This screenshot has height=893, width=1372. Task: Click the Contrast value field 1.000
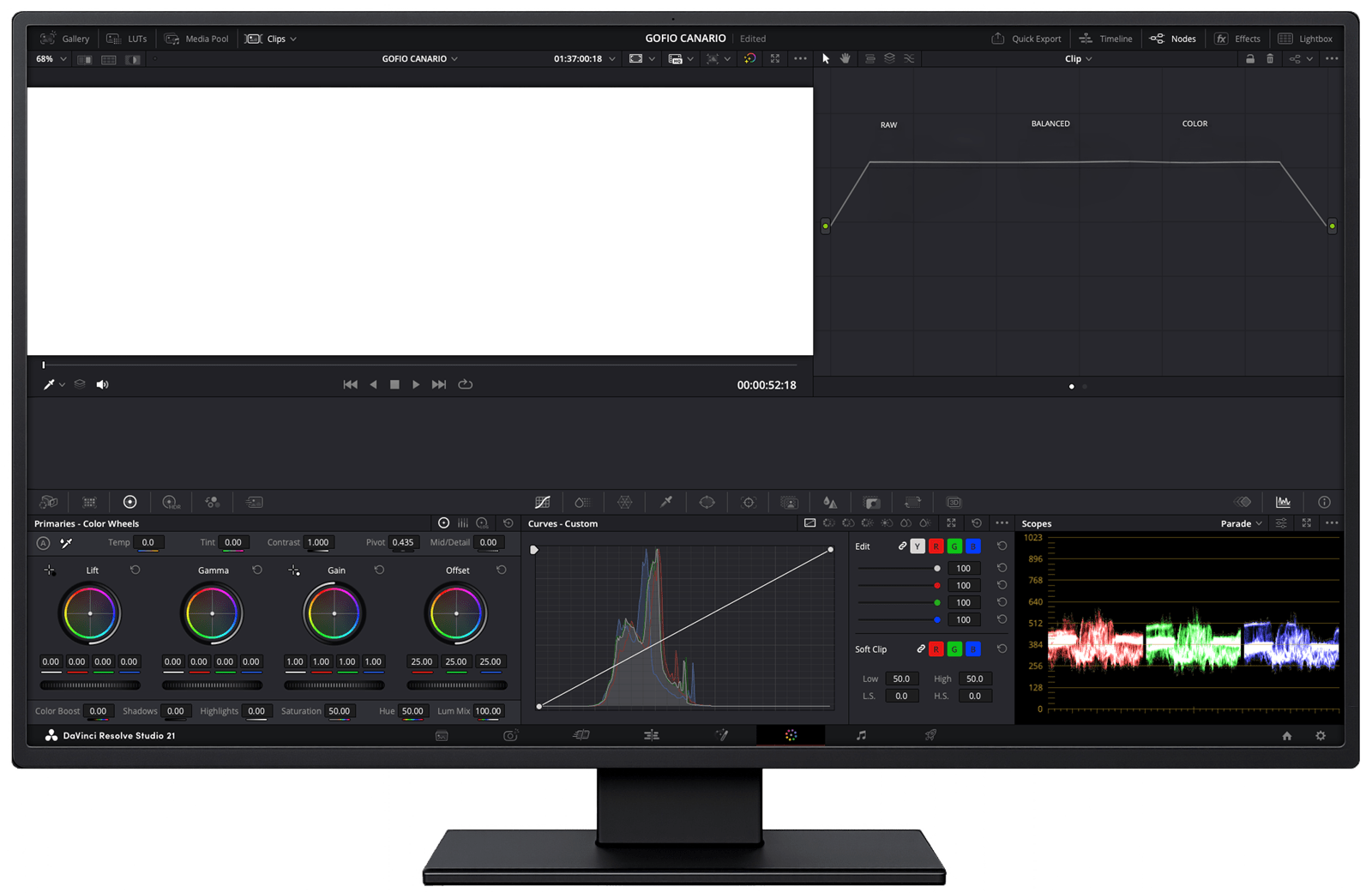tap(318, 543)
